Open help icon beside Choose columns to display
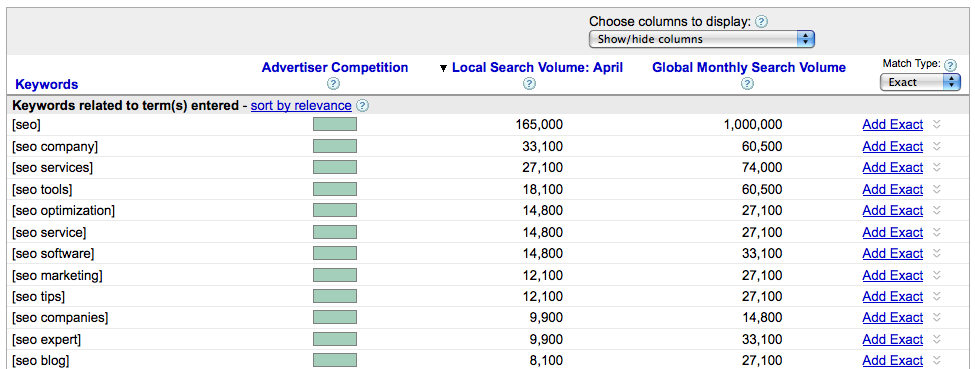 tap(761, 22)
